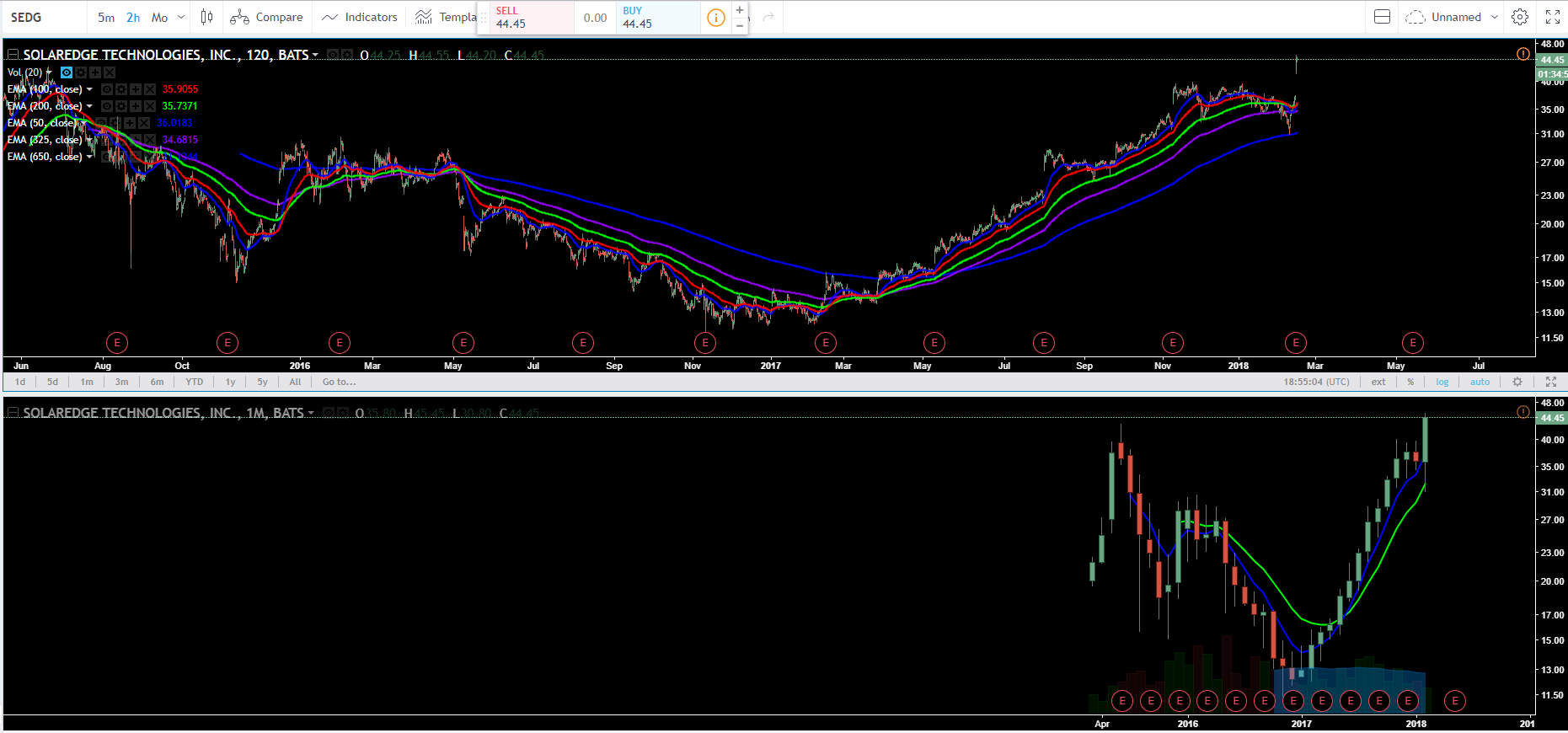Enter fullscreen mode from top toolbar

[x=1553, y=17]
